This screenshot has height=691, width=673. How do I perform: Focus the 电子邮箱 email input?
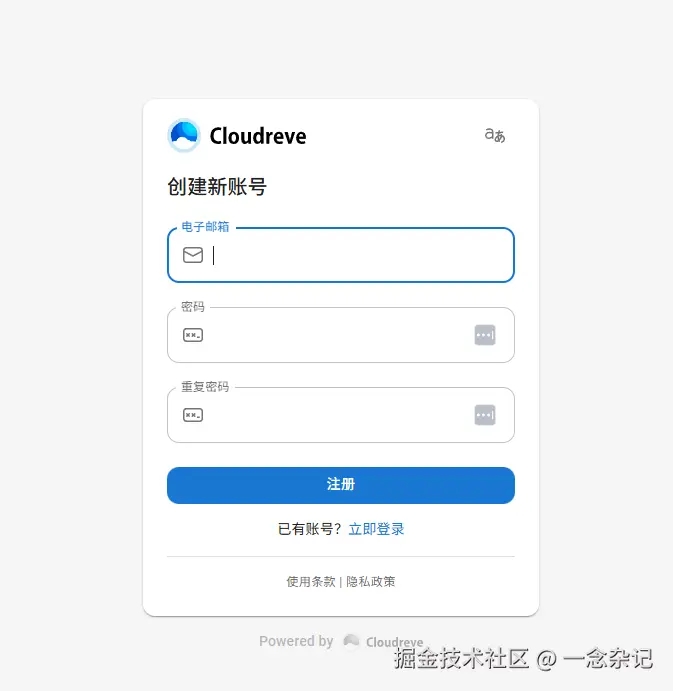coord(341,255)
